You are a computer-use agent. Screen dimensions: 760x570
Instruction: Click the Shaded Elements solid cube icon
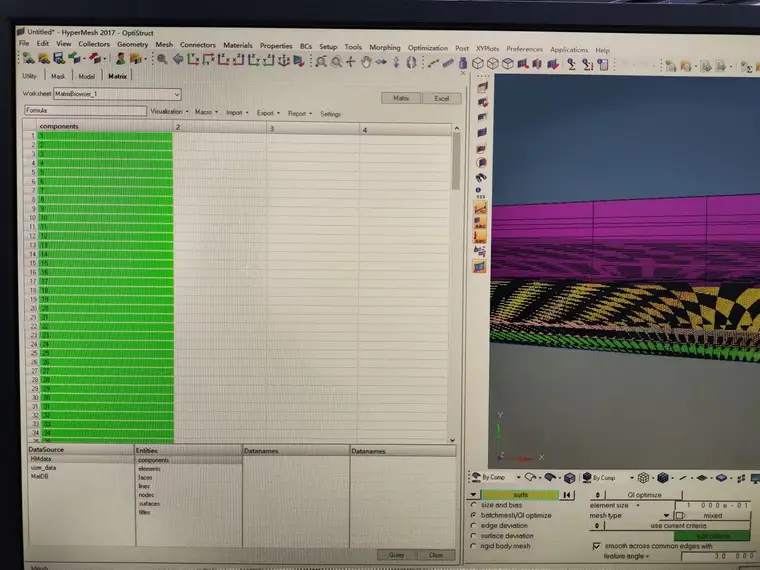coord(663,478)
